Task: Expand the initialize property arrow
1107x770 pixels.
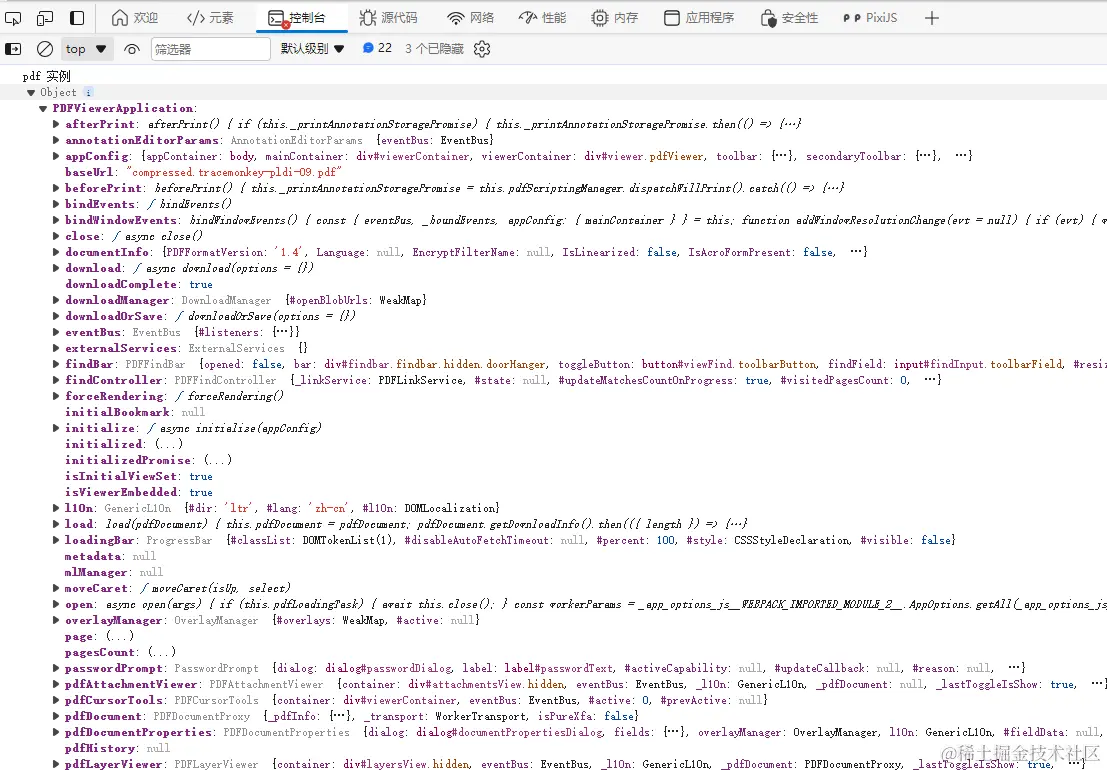Action: pos(56,428)
